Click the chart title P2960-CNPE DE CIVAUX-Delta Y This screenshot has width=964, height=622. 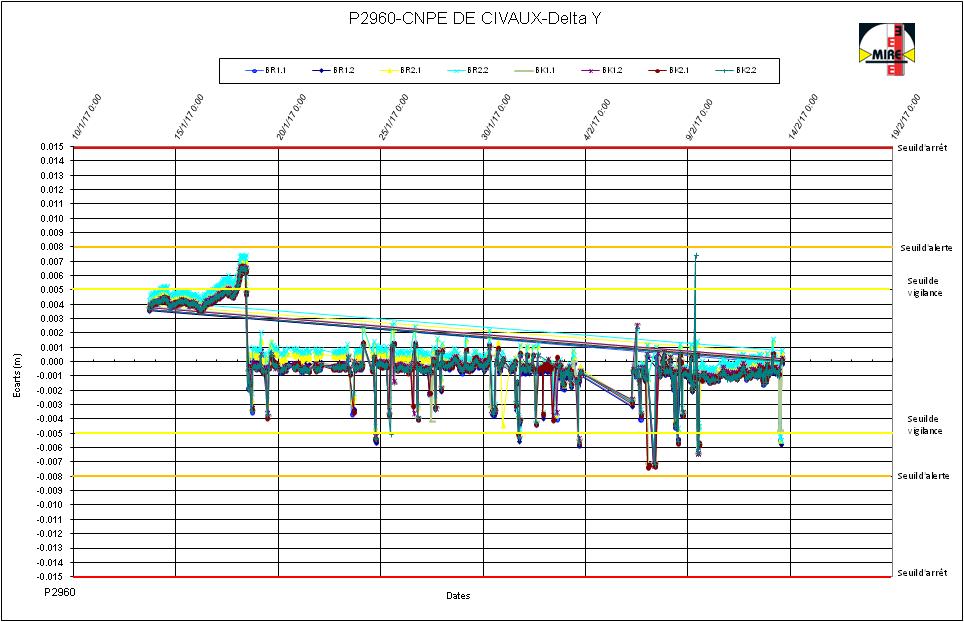click(x=475, y=19)
